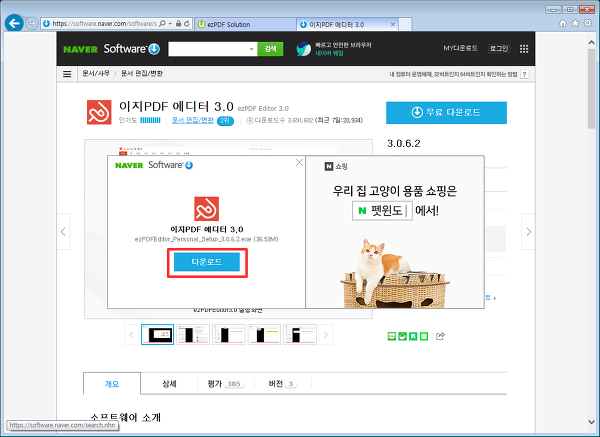
Task: Click the NAVER logo in header
Action: point(80,49)
